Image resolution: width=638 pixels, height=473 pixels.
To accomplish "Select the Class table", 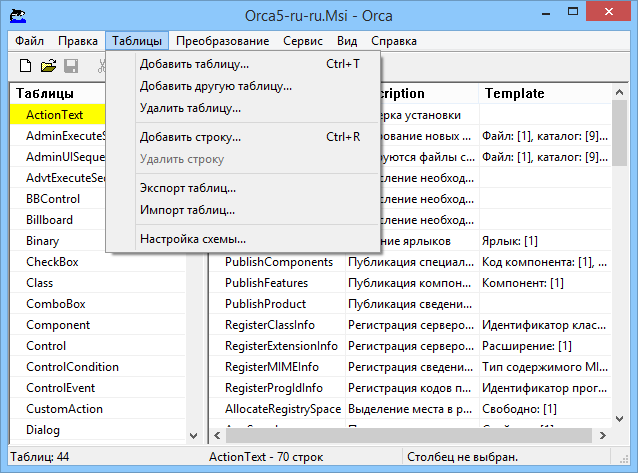I will click(x=98, y=283).
